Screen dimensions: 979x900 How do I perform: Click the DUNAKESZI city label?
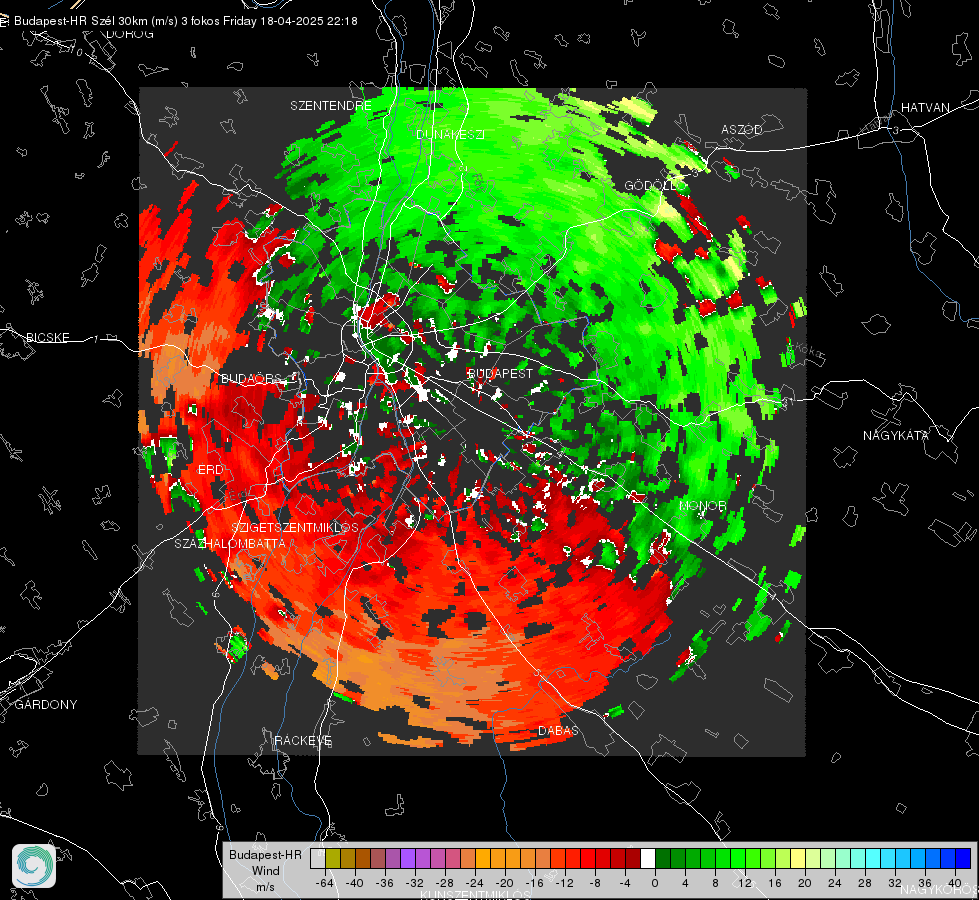click(x=450, y=134)
